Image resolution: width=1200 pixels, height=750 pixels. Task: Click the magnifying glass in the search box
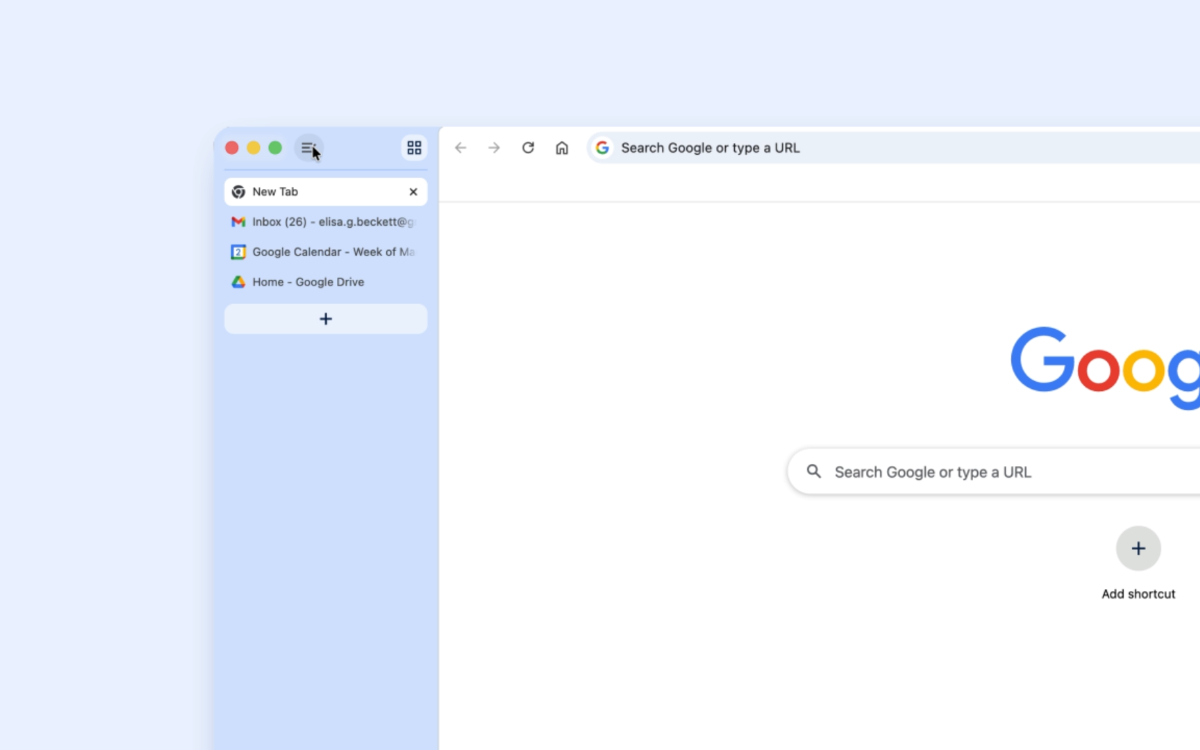[x=814, y=471]
